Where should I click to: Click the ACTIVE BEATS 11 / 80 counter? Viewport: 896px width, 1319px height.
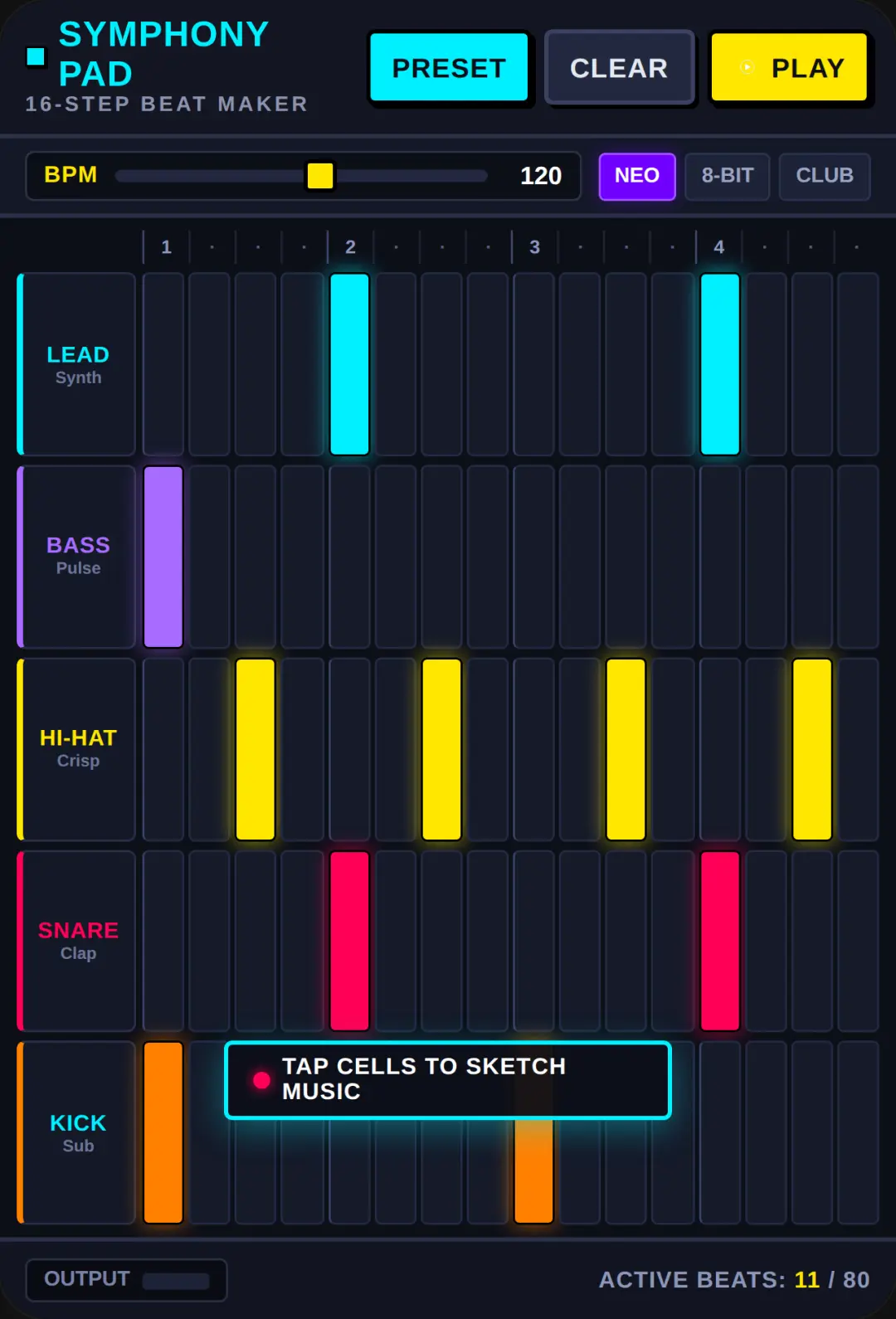tap(734, 1280)
